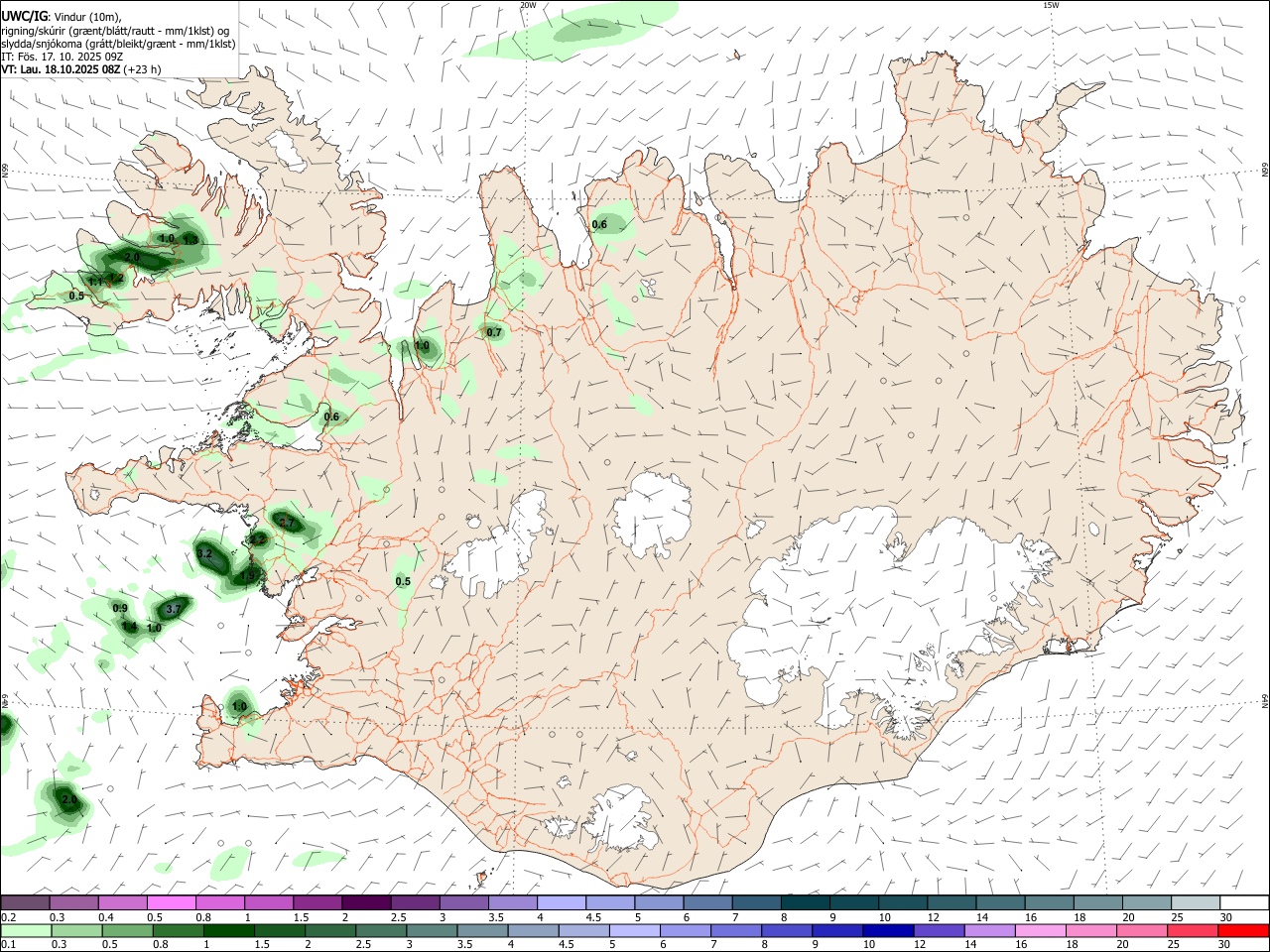This screenshot has height=952, width=1270.
Task: Click the 0.6 value on the north coast peninsula
Action: 599,225
